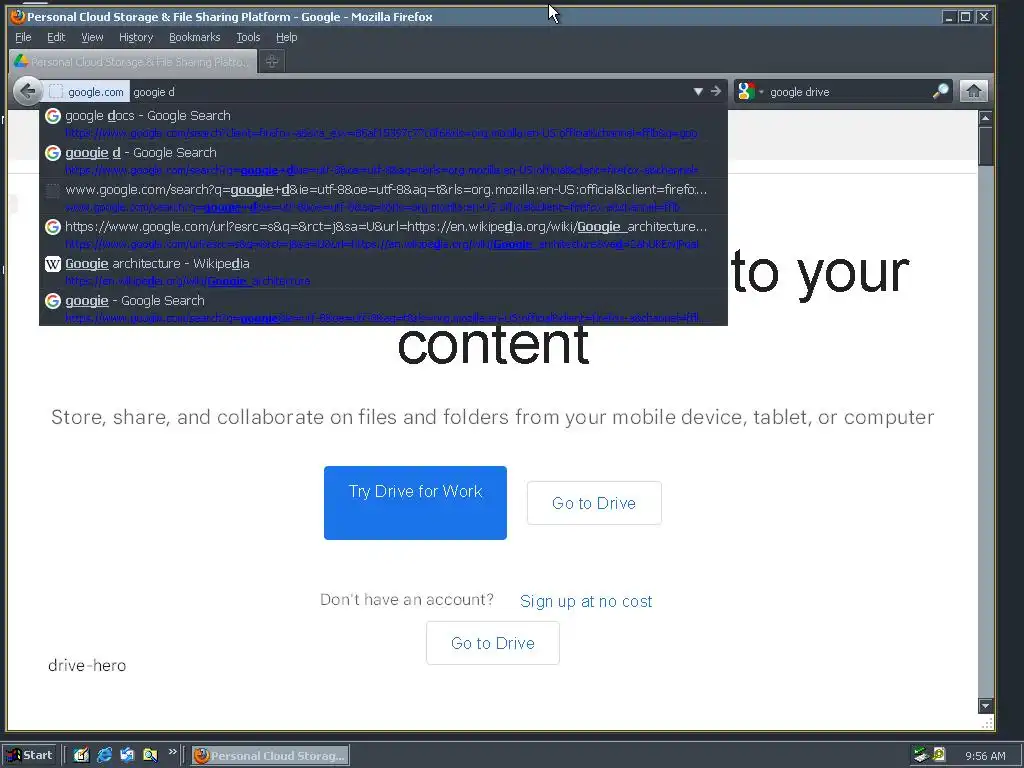The width and height of the screenshot is (1024, 768).
Task: Click the Go arrow in address bar
Action: tap(716, 91)
